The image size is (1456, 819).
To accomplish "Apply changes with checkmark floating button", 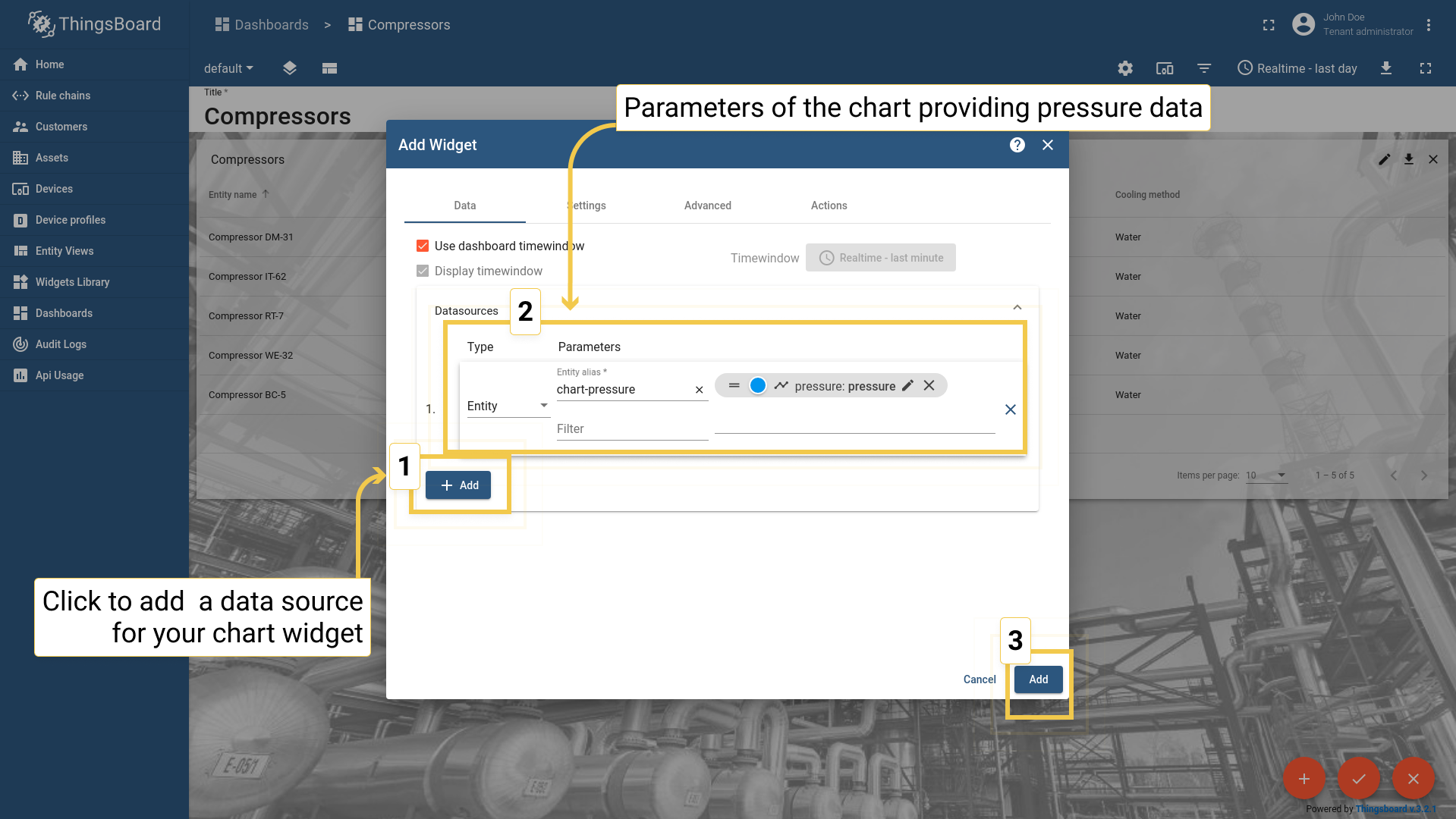I will [1359, 779].
